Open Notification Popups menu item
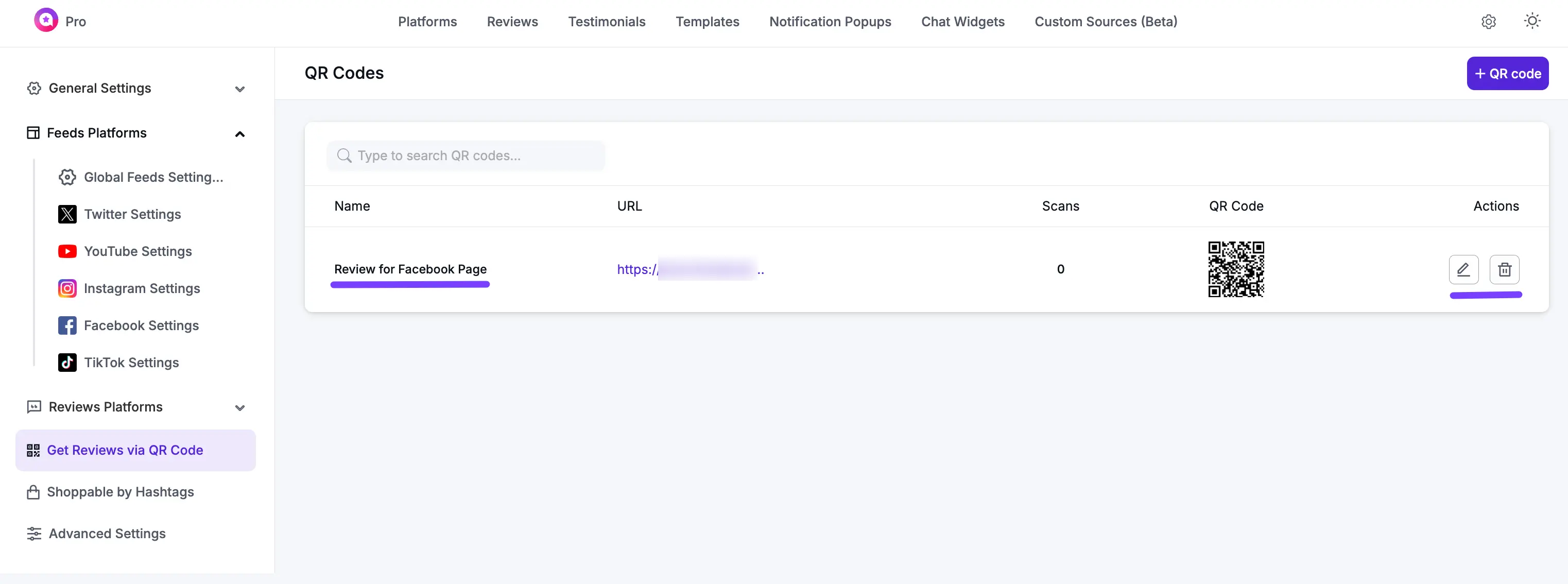The image size is (1568, 584). click(830, 22)
